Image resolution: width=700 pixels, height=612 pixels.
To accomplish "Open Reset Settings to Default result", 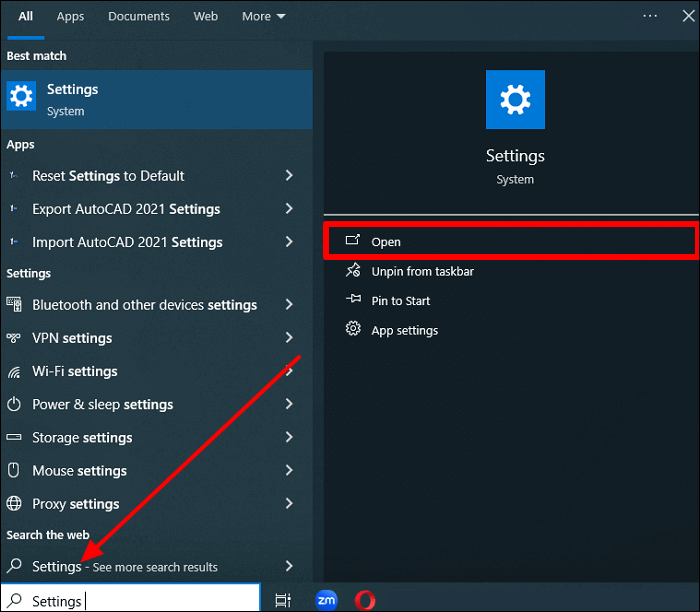I will 157,175.
